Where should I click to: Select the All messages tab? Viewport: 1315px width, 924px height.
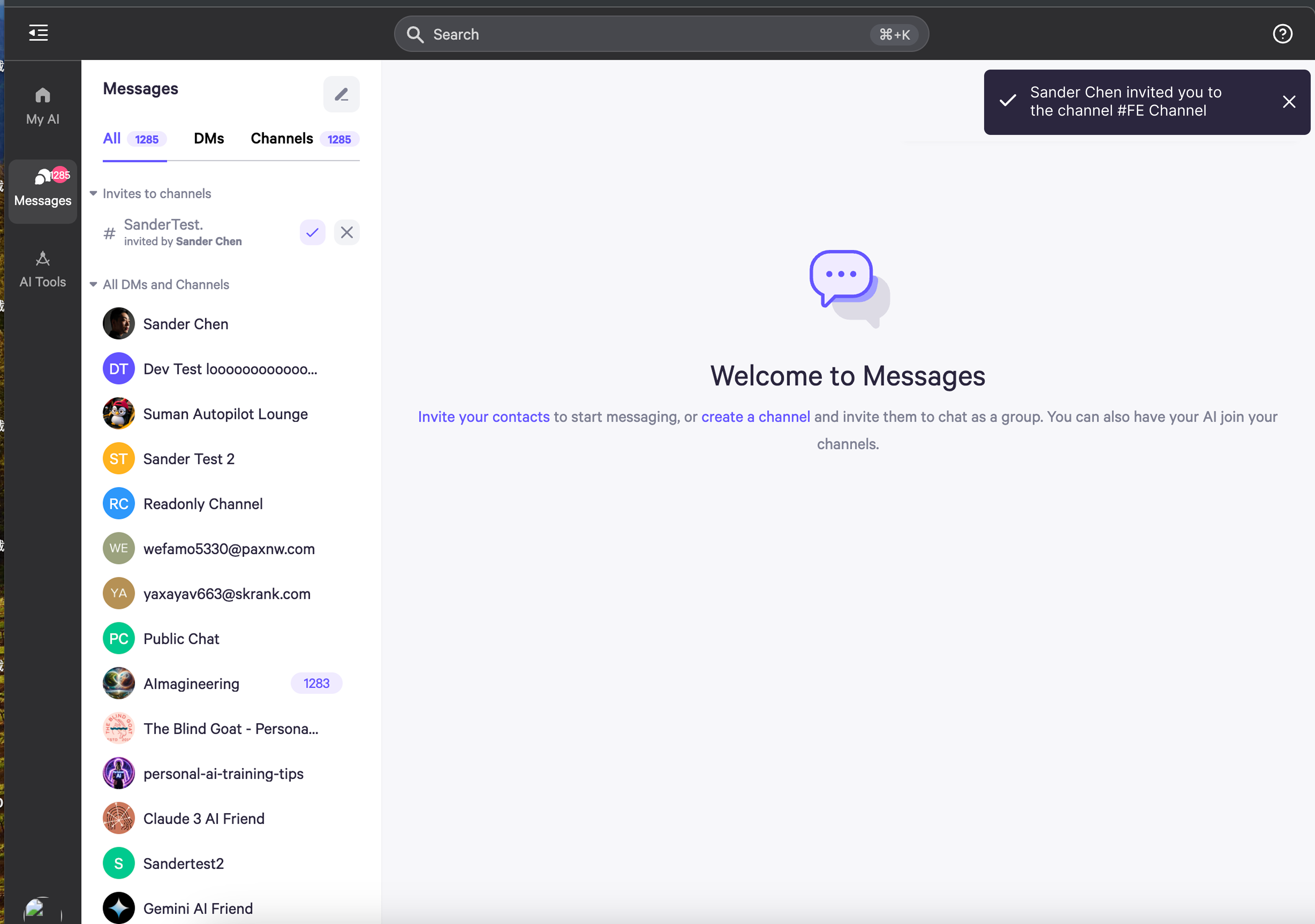click(x=112, y=138)
